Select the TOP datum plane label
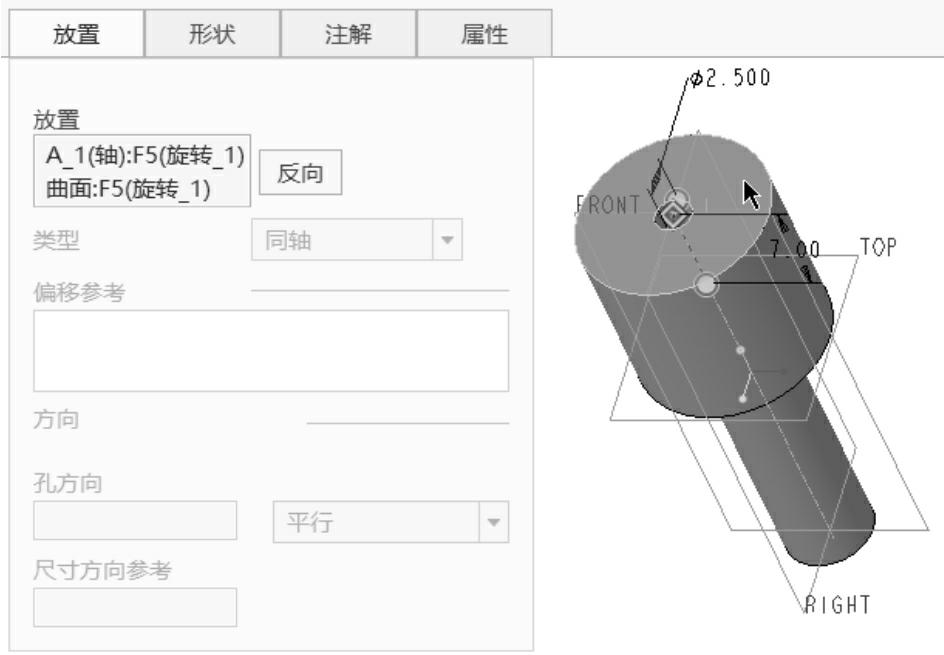944x655 pixels. 878,247
